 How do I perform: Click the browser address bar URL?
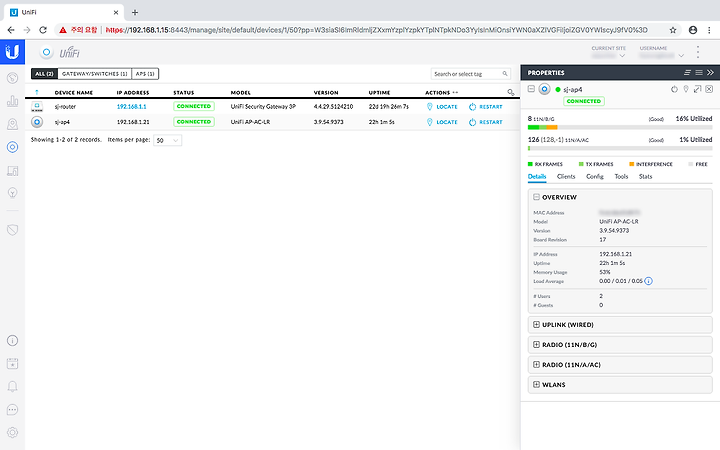(x=377, y=30)
